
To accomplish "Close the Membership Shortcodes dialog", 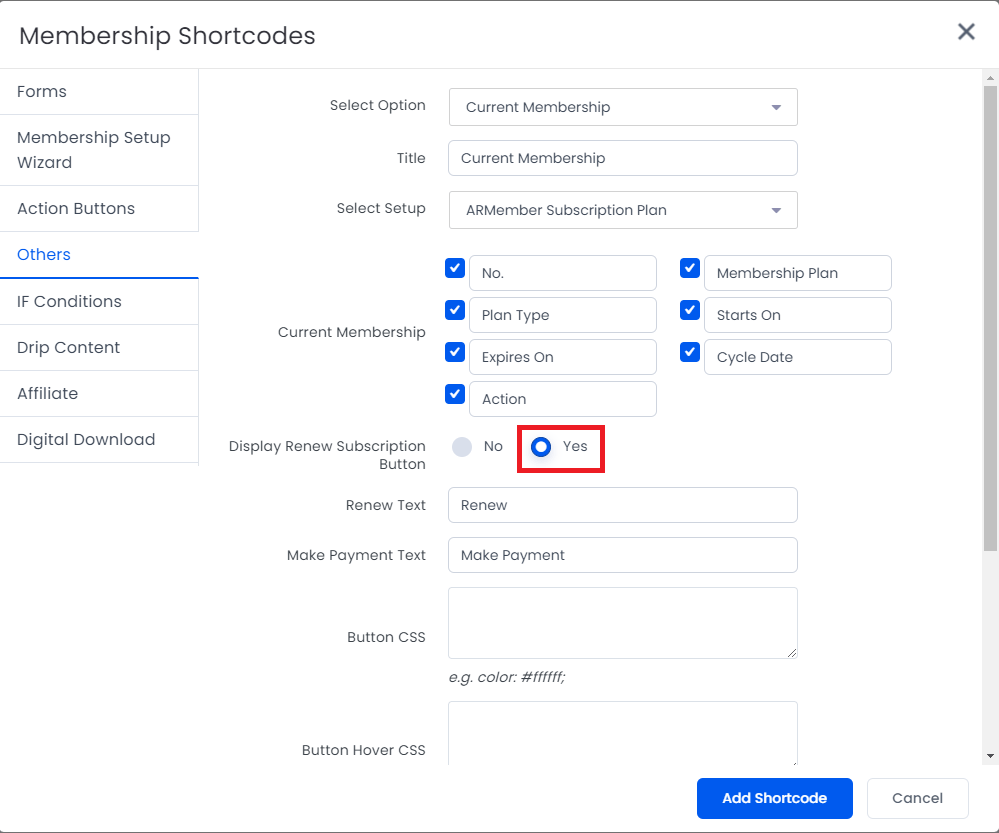I will click(x=966, y=31).
